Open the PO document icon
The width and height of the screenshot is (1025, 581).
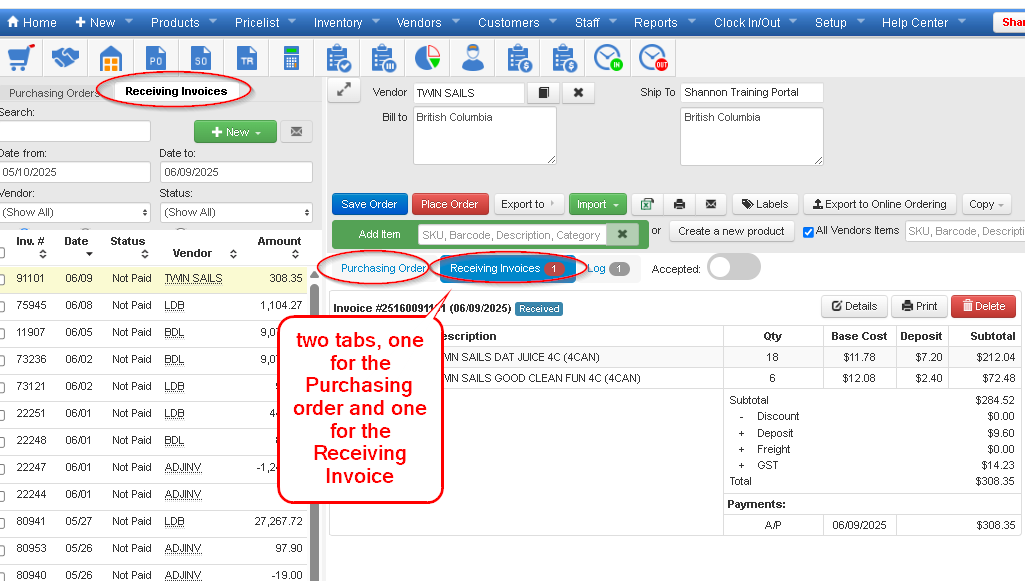pos(156,58)
